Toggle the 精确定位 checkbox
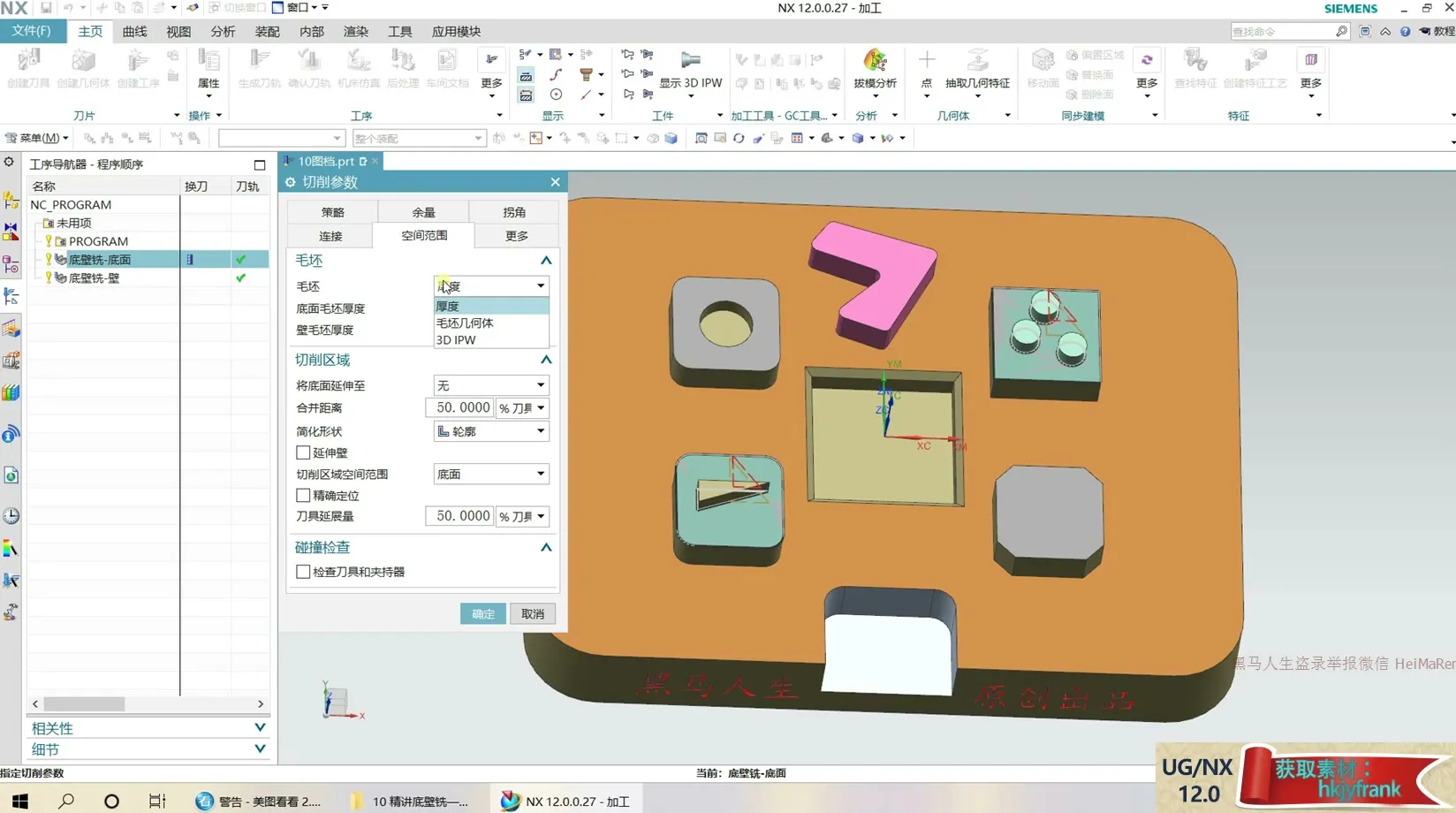Image resolution: width=1456 pixels, height=813 pixels. tap(303, 496)
